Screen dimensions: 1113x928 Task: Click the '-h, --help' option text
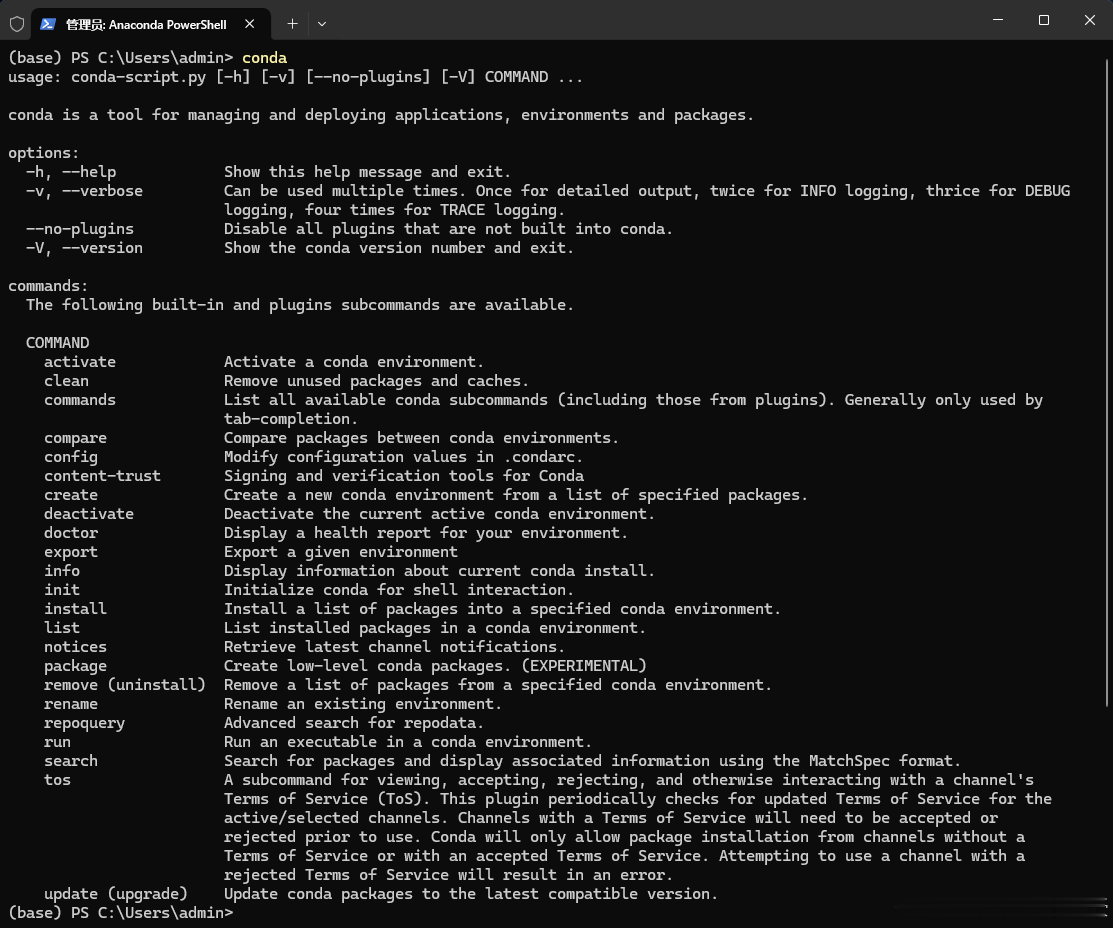click(71, 172)
